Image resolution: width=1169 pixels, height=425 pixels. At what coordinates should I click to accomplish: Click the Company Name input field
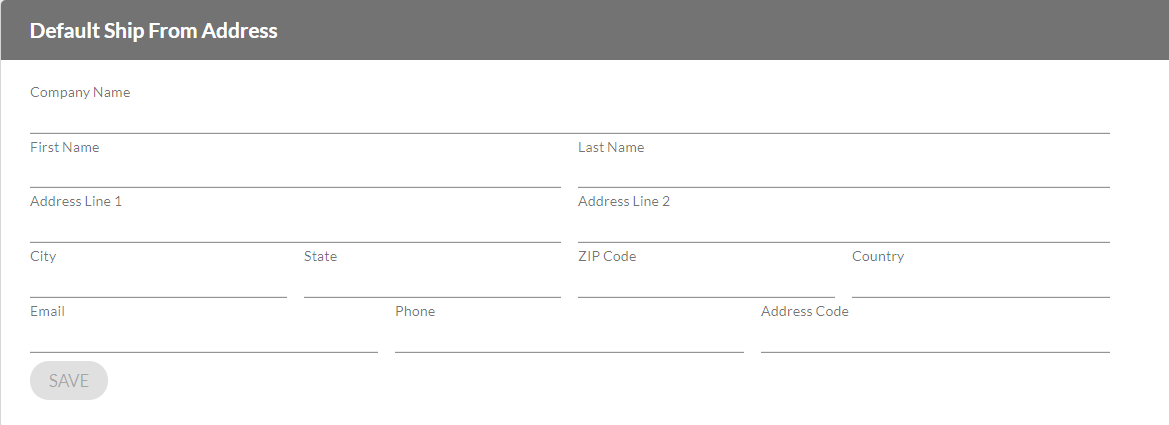coord(569,119)
